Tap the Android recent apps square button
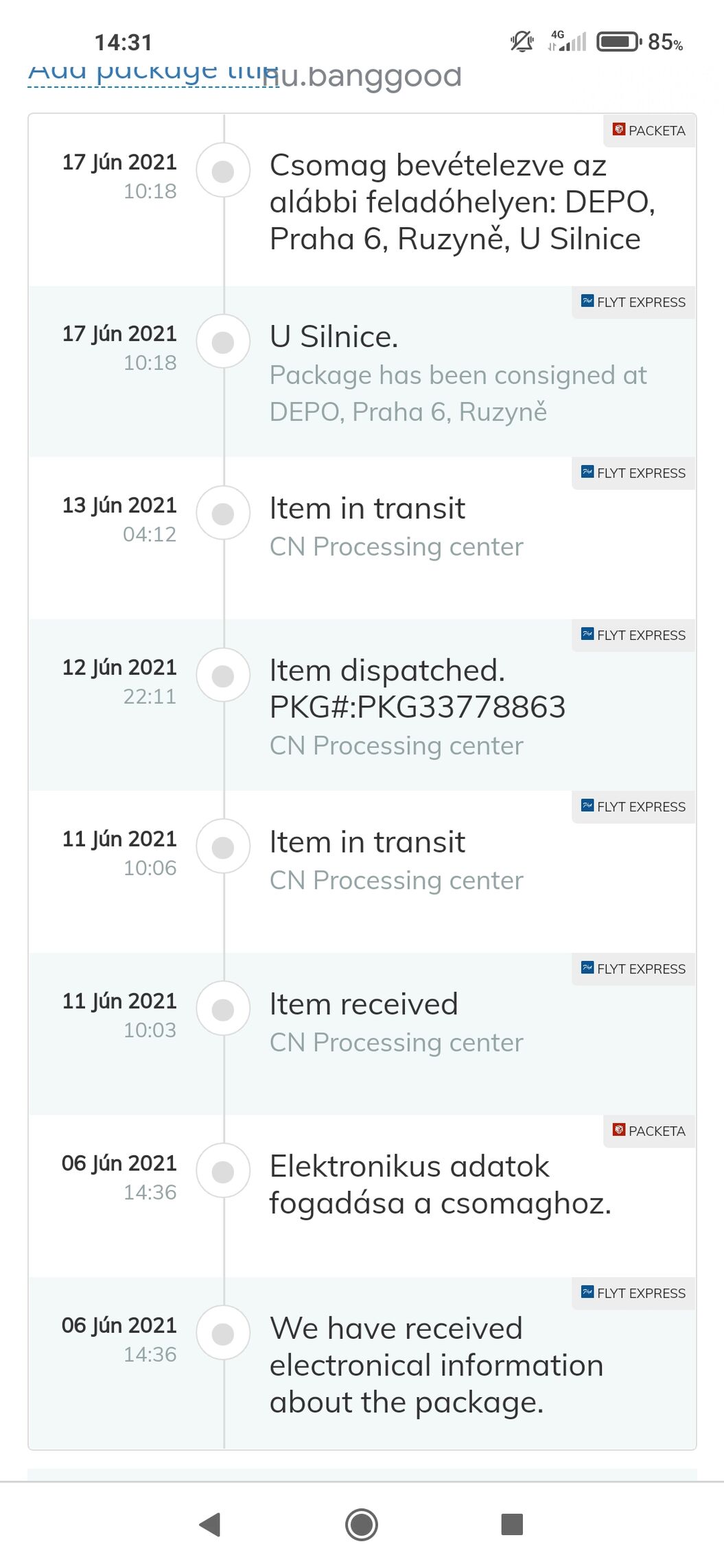The width and height of the screenshot is (724, 1568). (512, 1524)
